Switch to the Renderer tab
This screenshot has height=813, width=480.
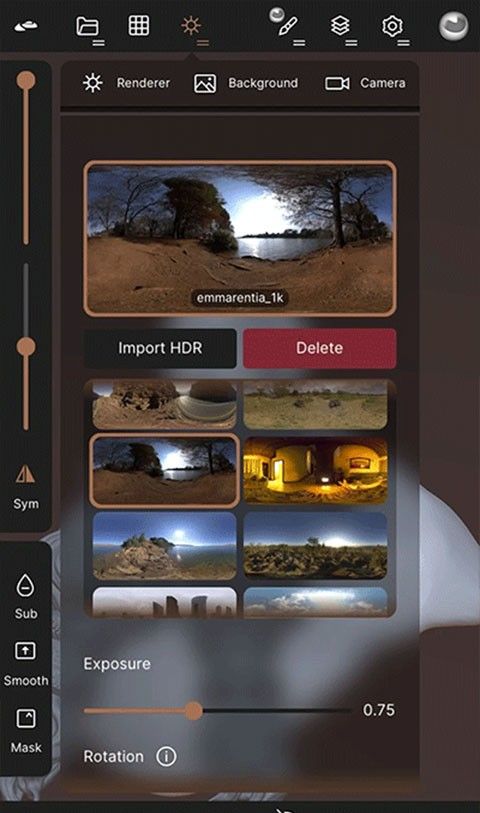[126, 83]
